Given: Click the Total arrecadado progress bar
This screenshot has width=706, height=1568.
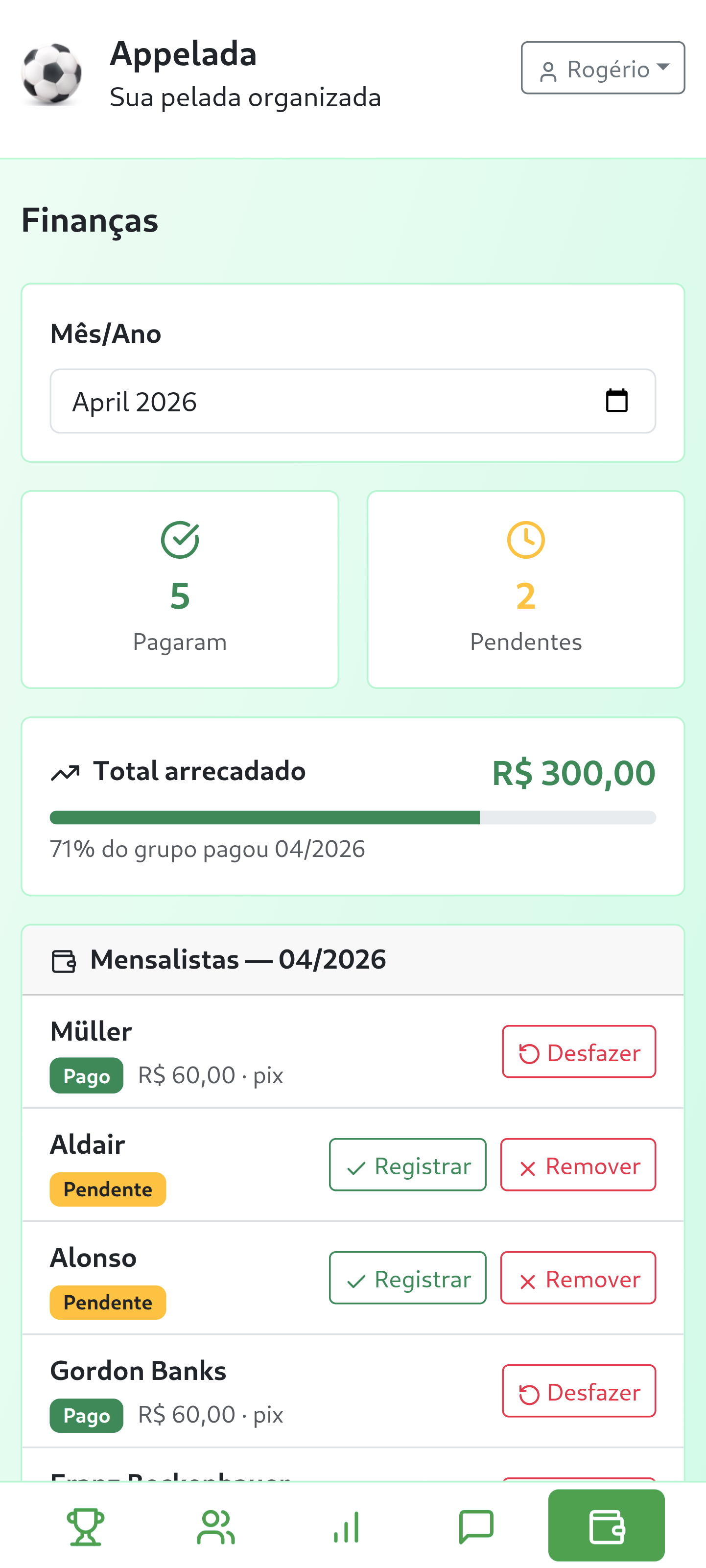Looking at the screenshot, I should click(x=353, y=817).
